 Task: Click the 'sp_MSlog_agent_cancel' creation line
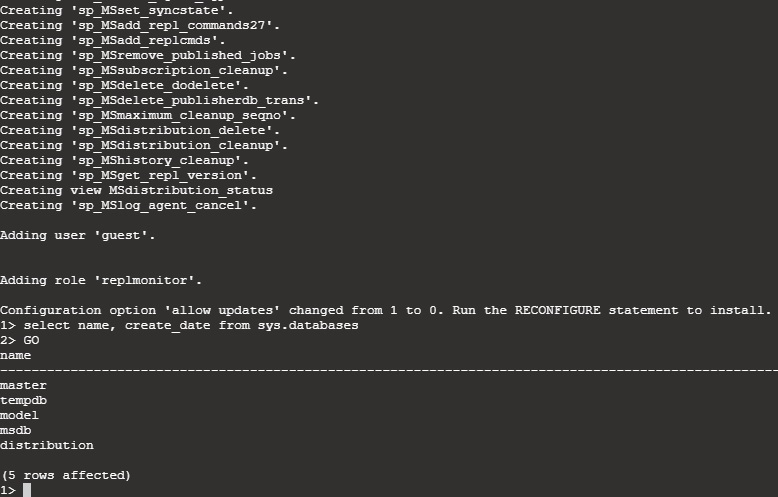coord(129,205)
